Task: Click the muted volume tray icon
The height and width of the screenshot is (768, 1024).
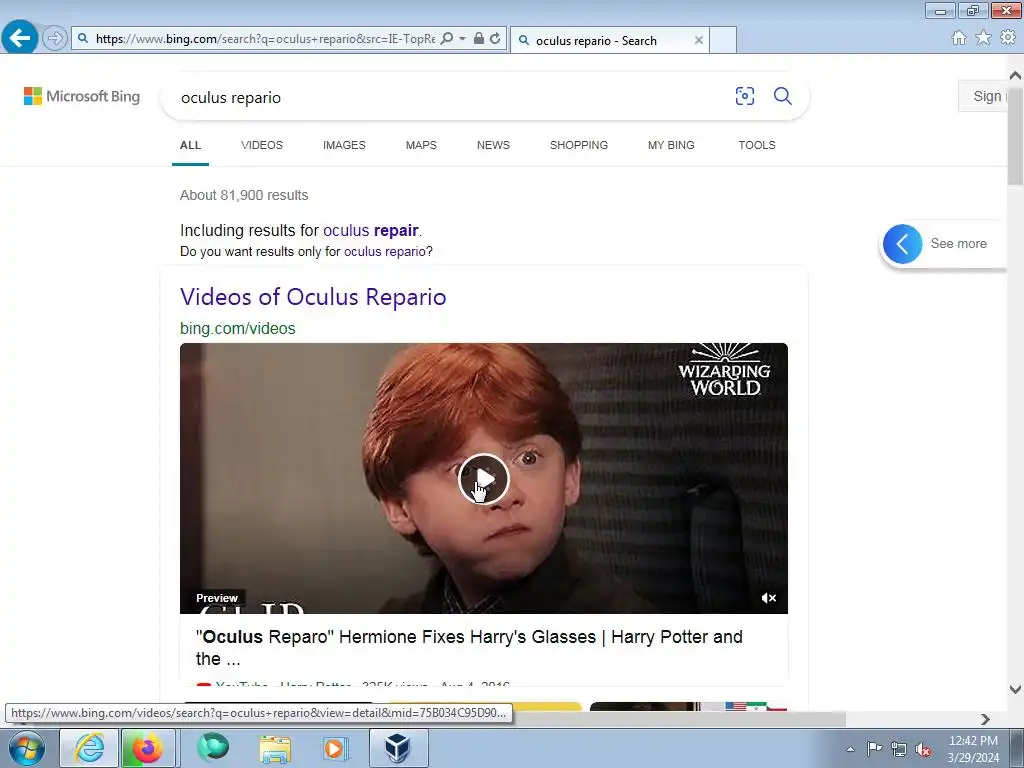Action: pos(923,750)
